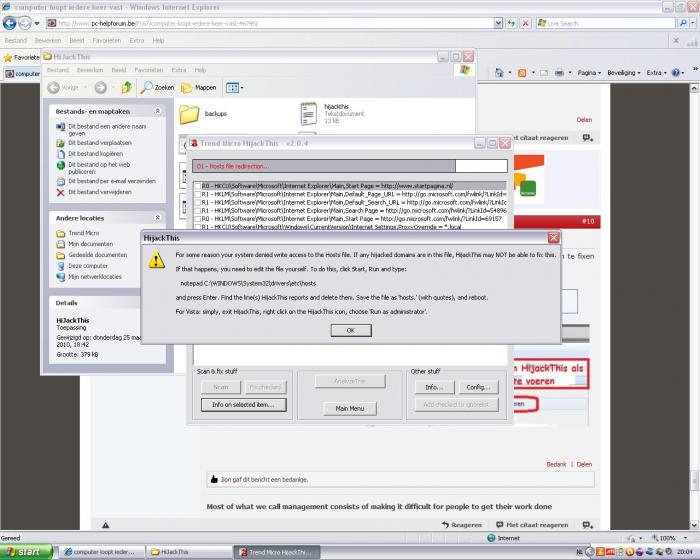The height and width of the screenshot is (560, 700).
Task: Click the red X 'Dit bestand verwijderen' icon
Action: click(x=61, y=192)
